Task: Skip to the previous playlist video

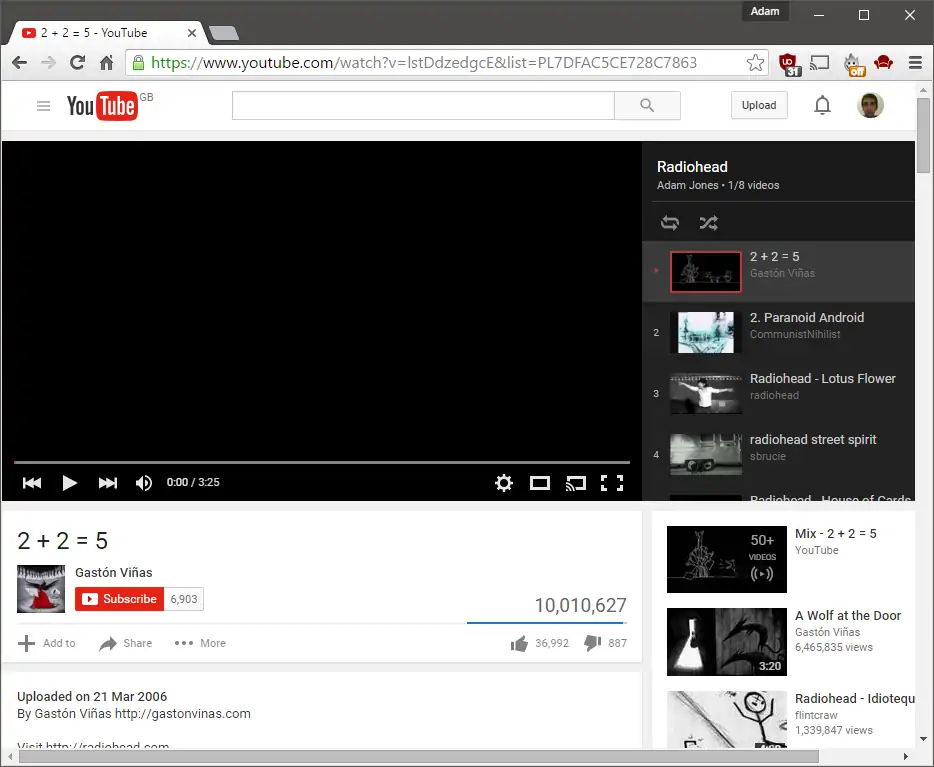Action: 32,482
